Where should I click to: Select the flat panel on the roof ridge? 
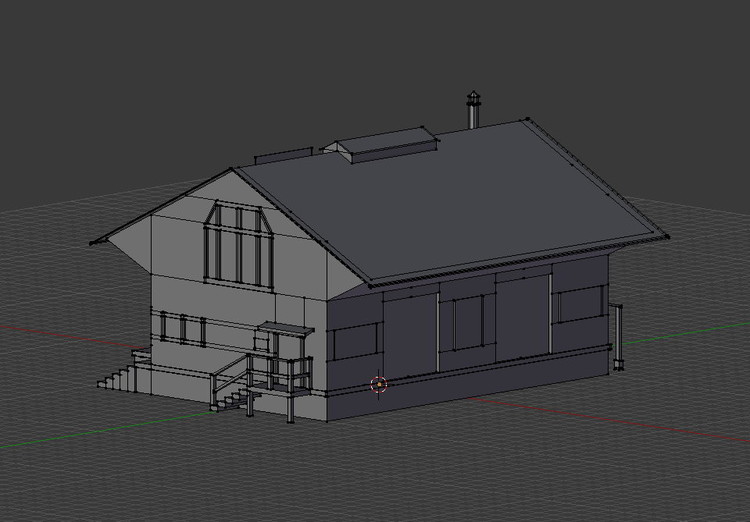point(283,156)
